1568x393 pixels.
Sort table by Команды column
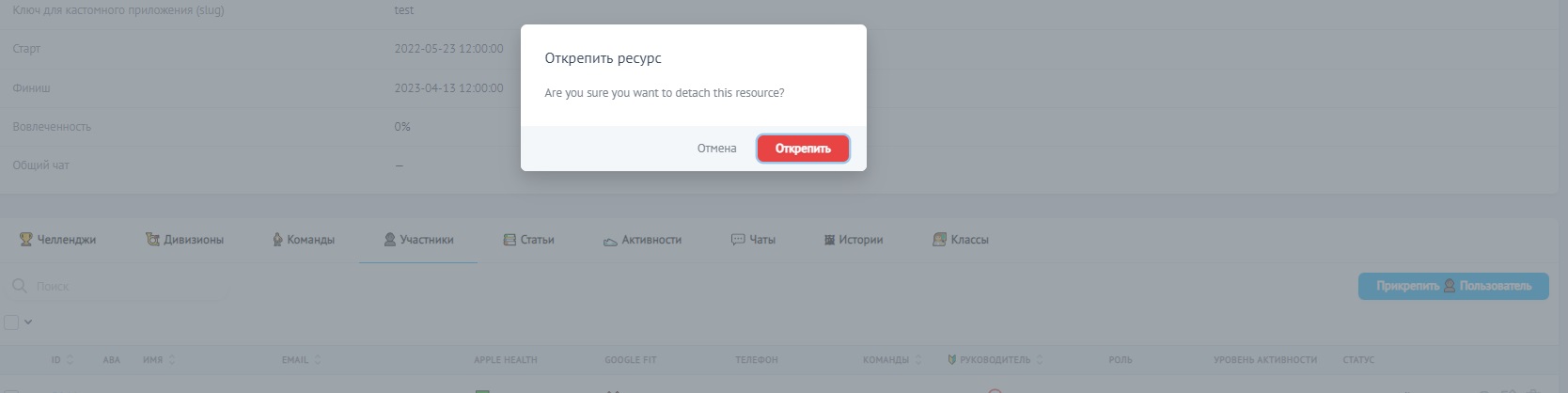pos(892,360)
